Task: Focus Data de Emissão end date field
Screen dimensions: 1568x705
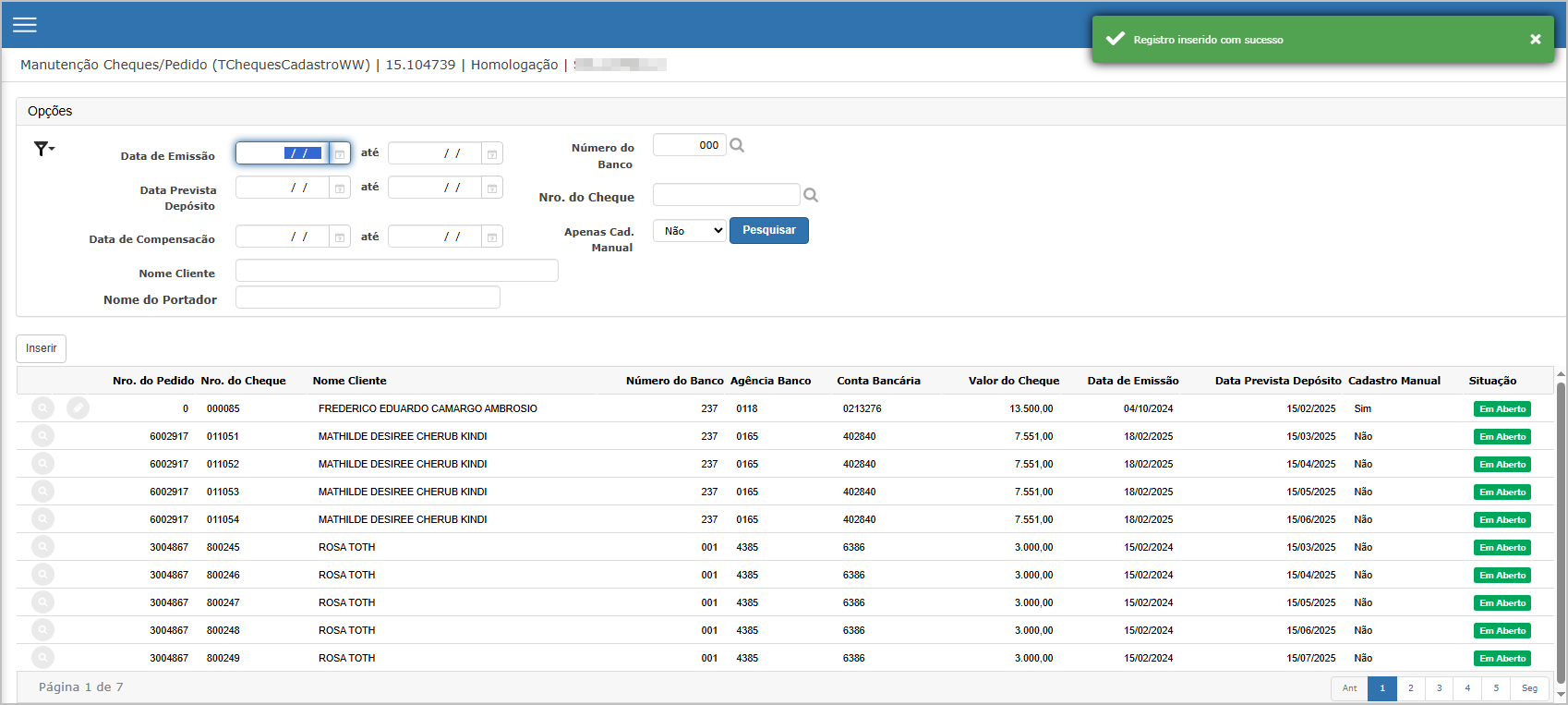Action: pyautogui.click(x=435, y=153)
